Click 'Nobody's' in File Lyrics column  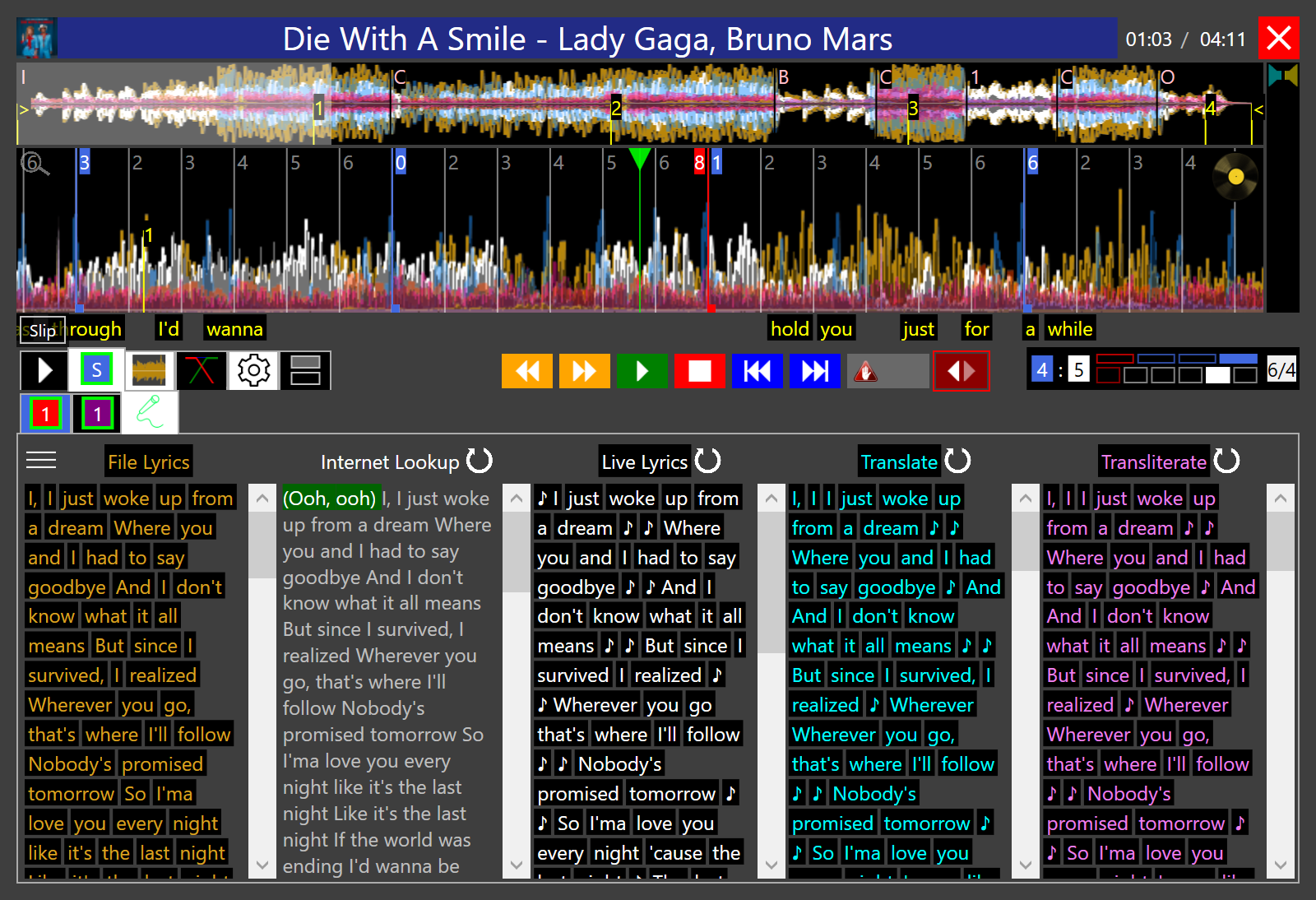point(70,764)
